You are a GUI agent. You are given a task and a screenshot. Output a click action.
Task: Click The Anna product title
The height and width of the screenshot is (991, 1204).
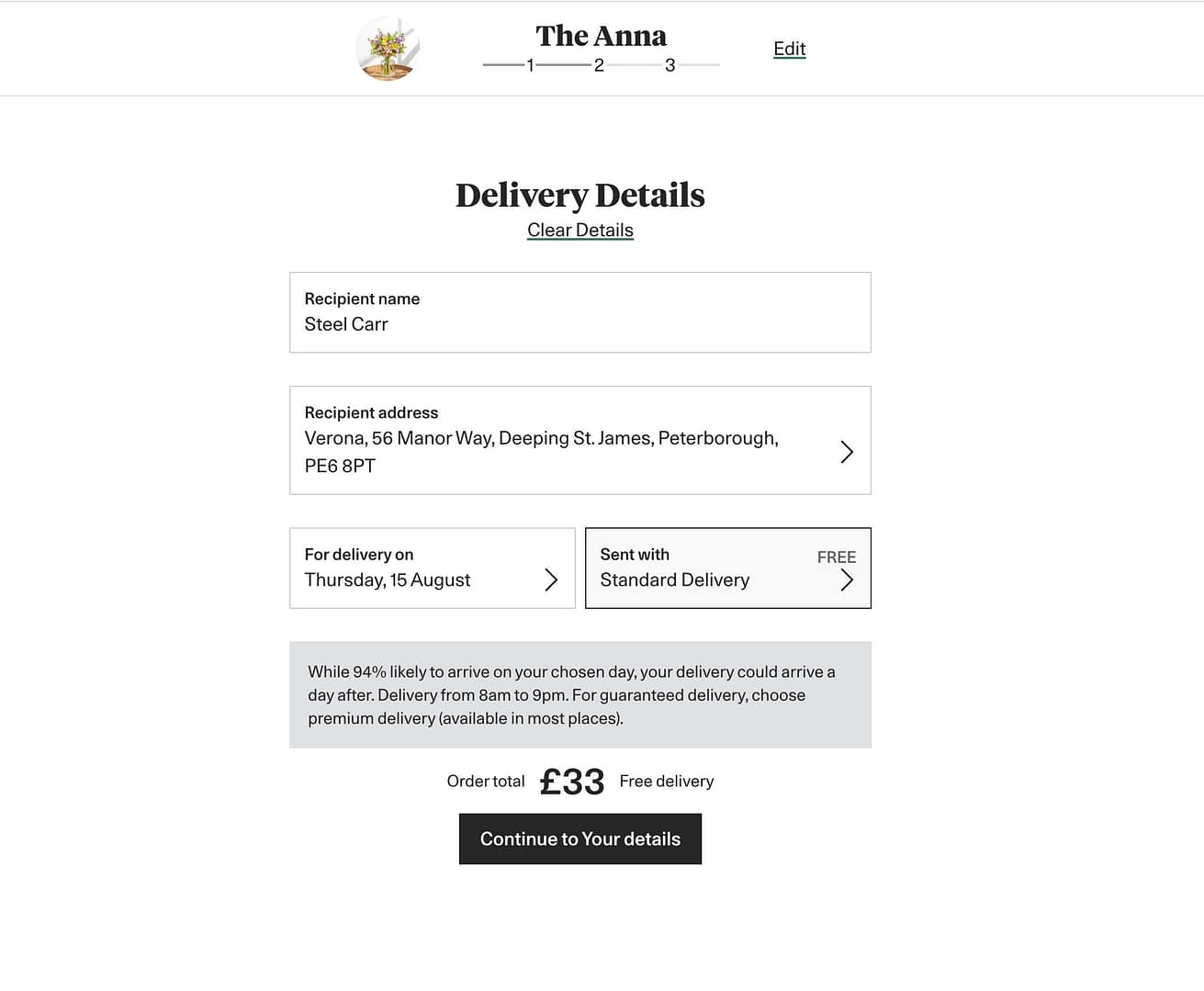click(602, 36)
